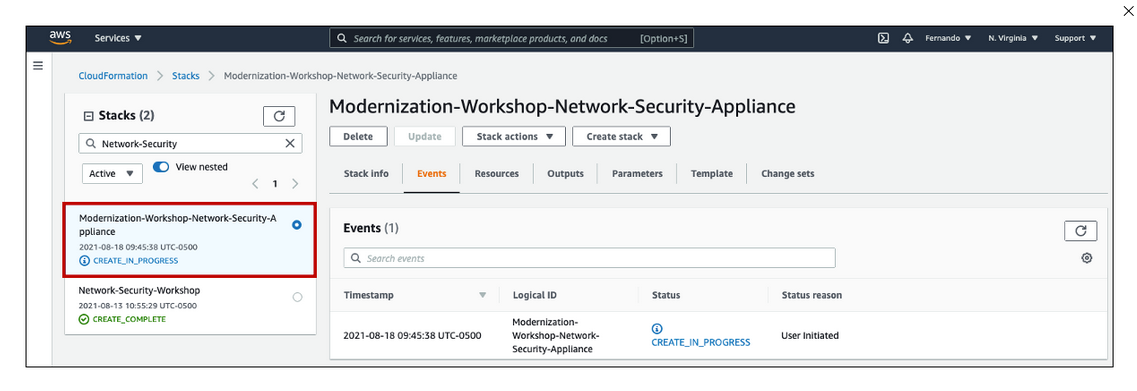Image resolution: width=1137 pixels, height=391 pixels.
Task: Close the image viewer with X
Action: [1127, 10]
